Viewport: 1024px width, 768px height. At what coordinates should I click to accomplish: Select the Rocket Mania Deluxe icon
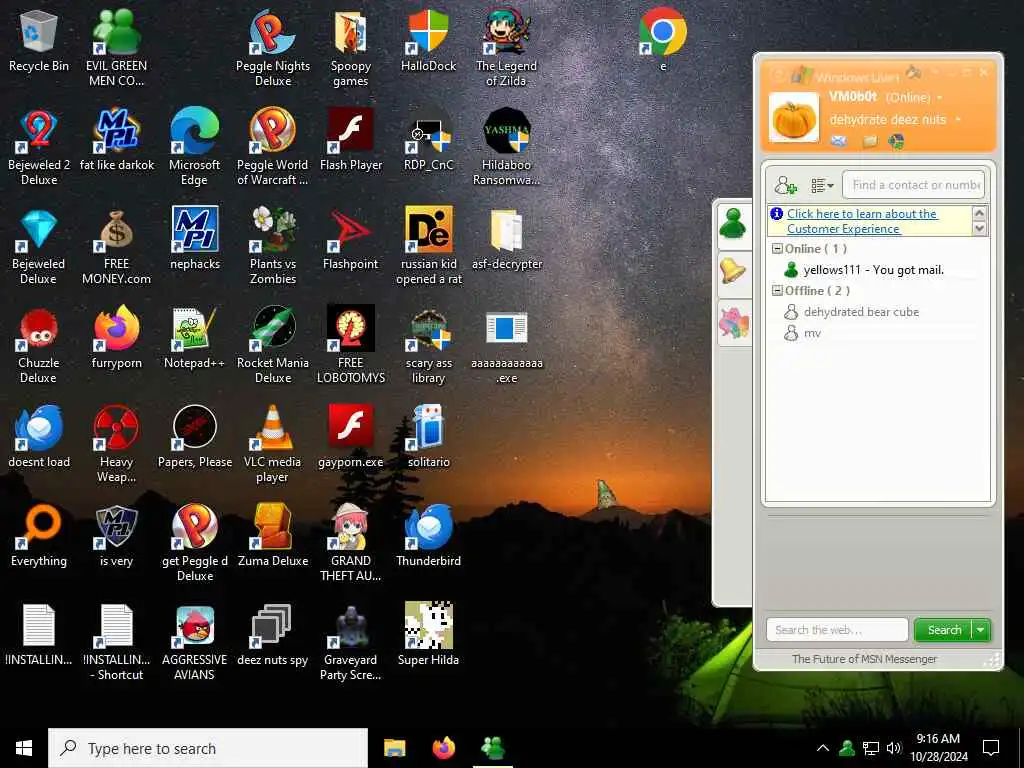pos(273,345)
